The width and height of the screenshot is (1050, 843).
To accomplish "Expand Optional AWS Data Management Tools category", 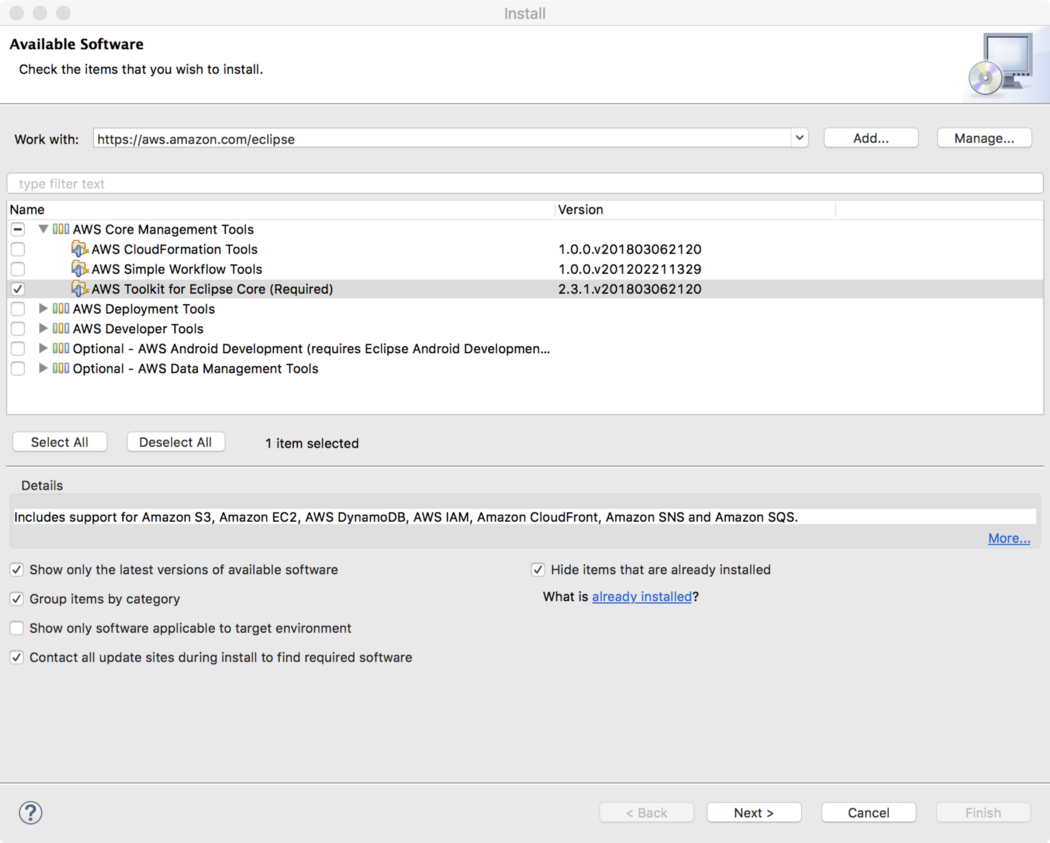I will pos(43,368).
